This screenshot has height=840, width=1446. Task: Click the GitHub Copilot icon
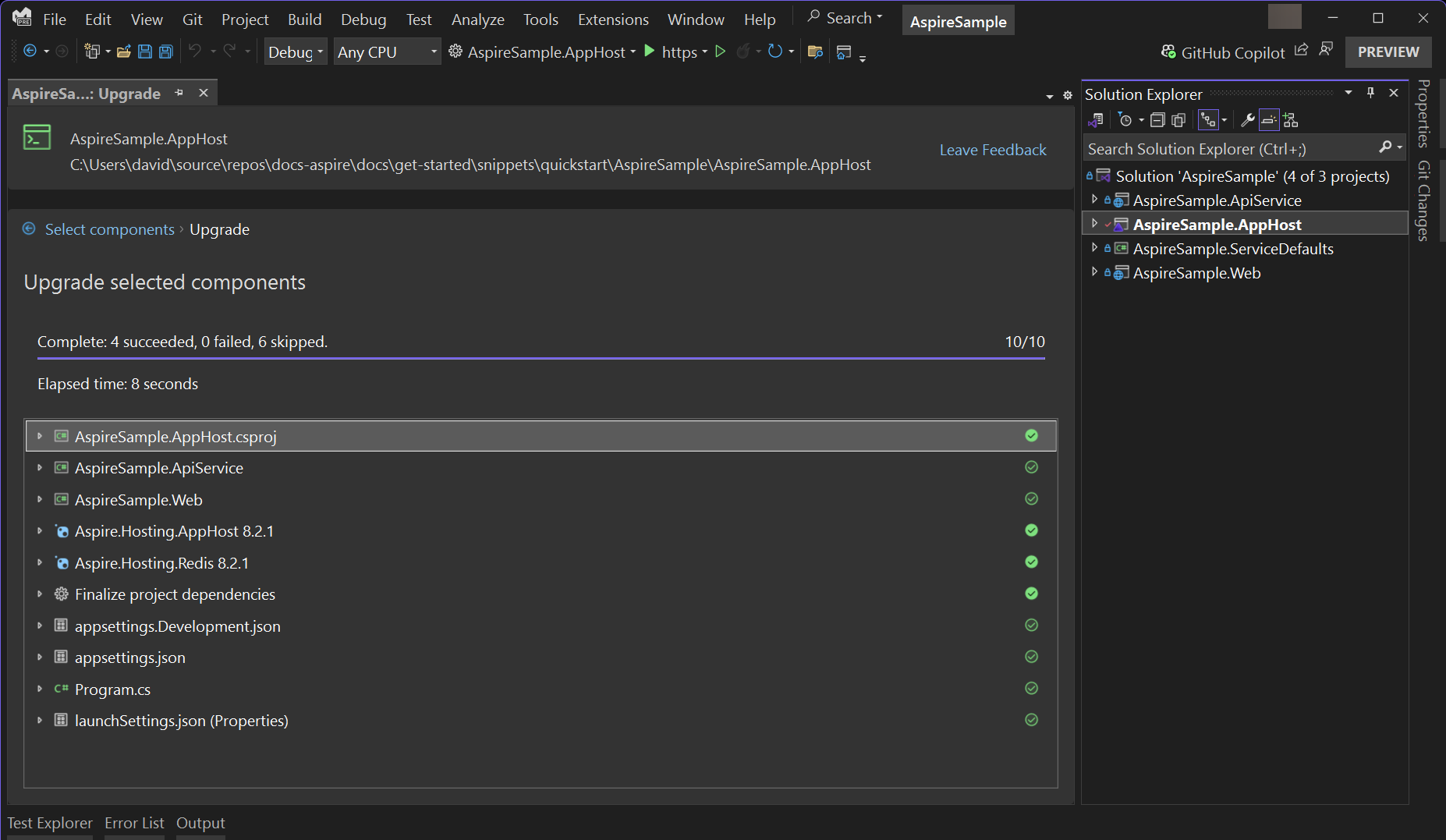[x=1168, y=52]
